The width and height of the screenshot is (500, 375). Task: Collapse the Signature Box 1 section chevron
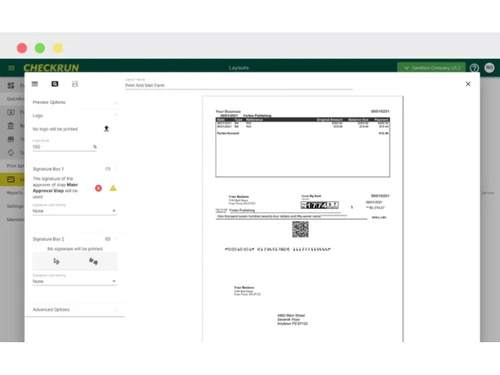(x=116, y=169)
